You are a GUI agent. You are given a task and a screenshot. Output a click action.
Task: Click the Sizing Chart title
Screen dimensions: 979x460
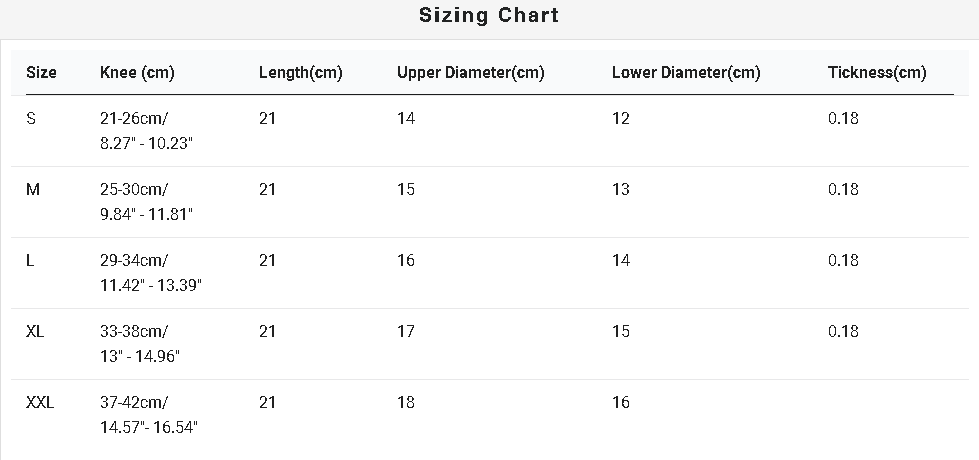click(x=489, y=15)
